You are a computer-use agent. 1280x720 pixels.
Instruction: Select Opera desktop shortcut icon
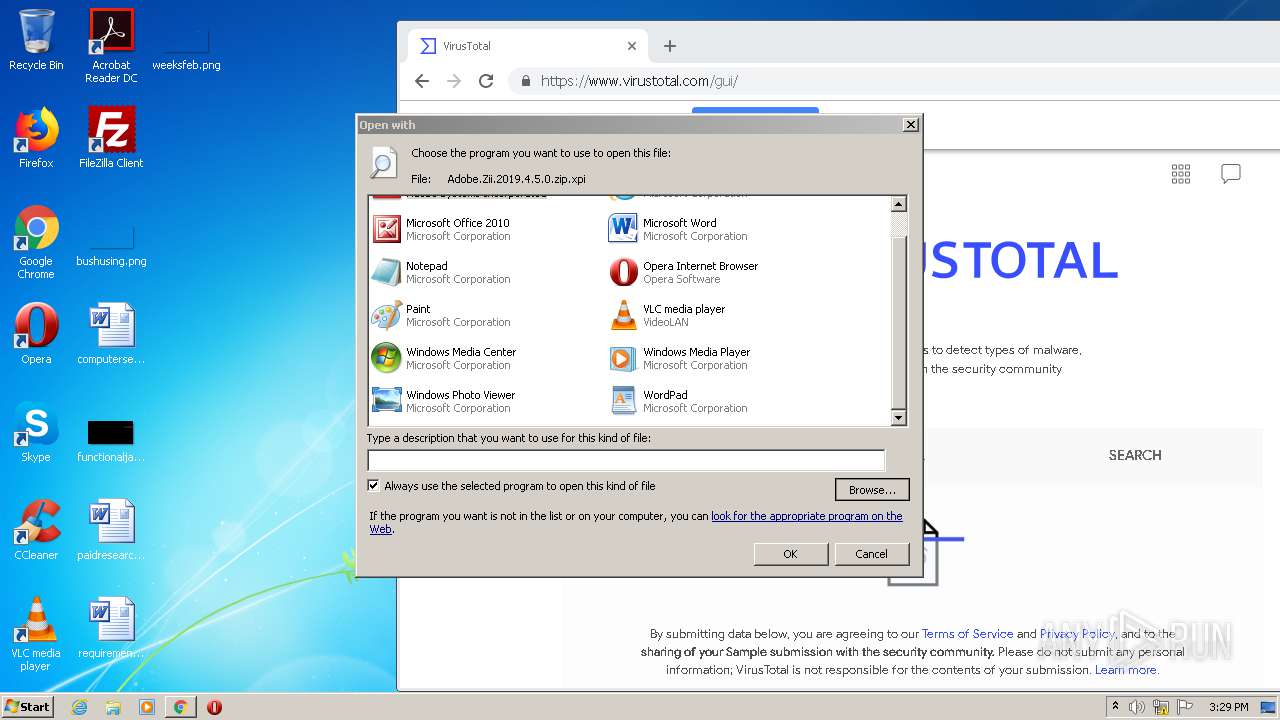(36, 334)
